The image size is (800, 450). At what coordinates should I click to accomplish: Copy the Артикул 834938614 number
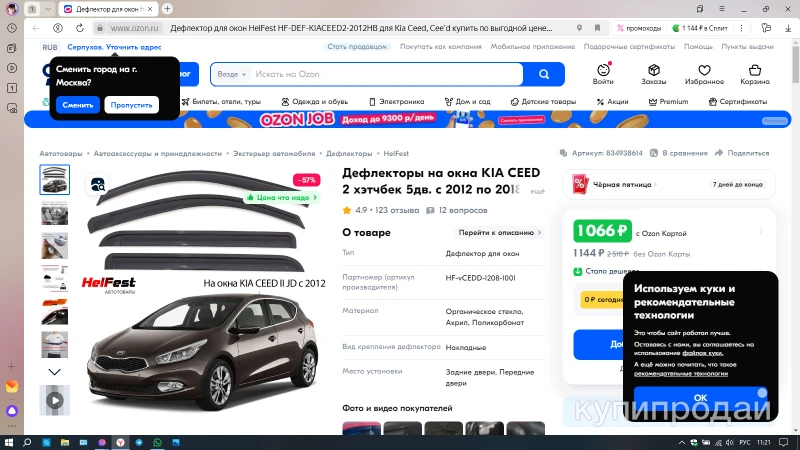[x=601, y=153]
